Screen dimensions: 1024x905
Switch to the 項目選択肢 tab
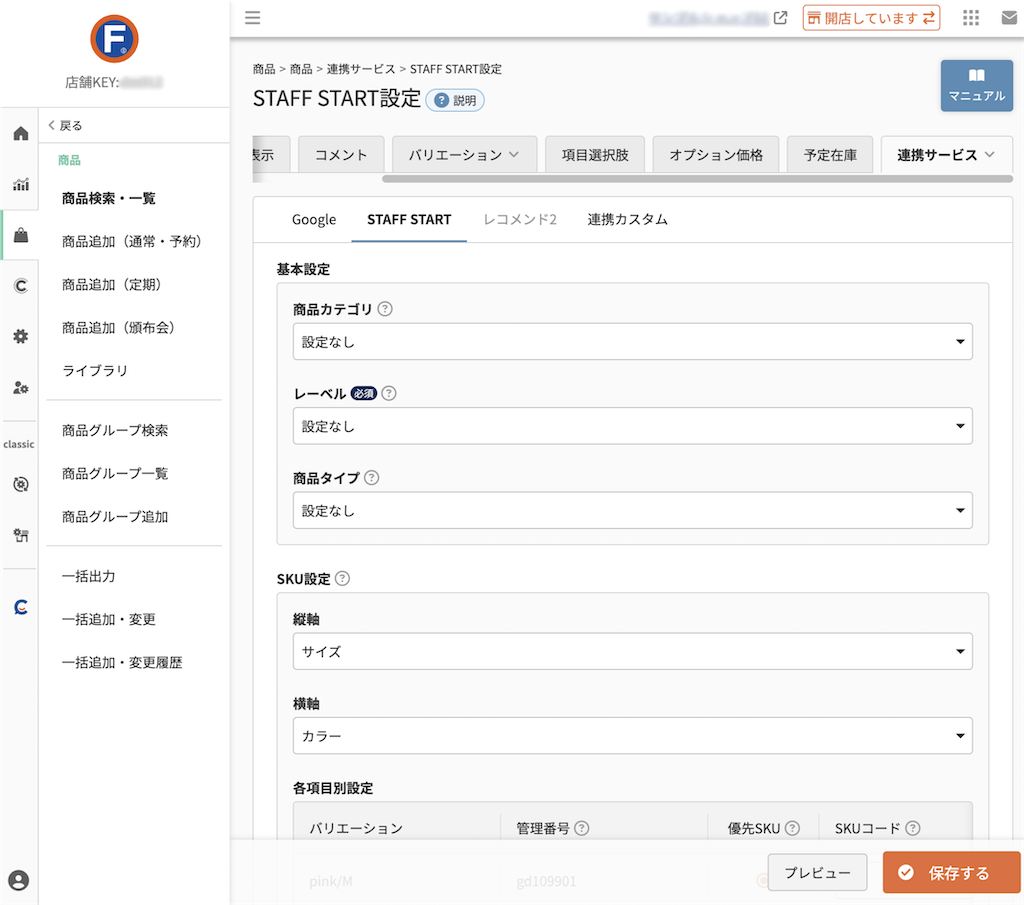(595, 155)
